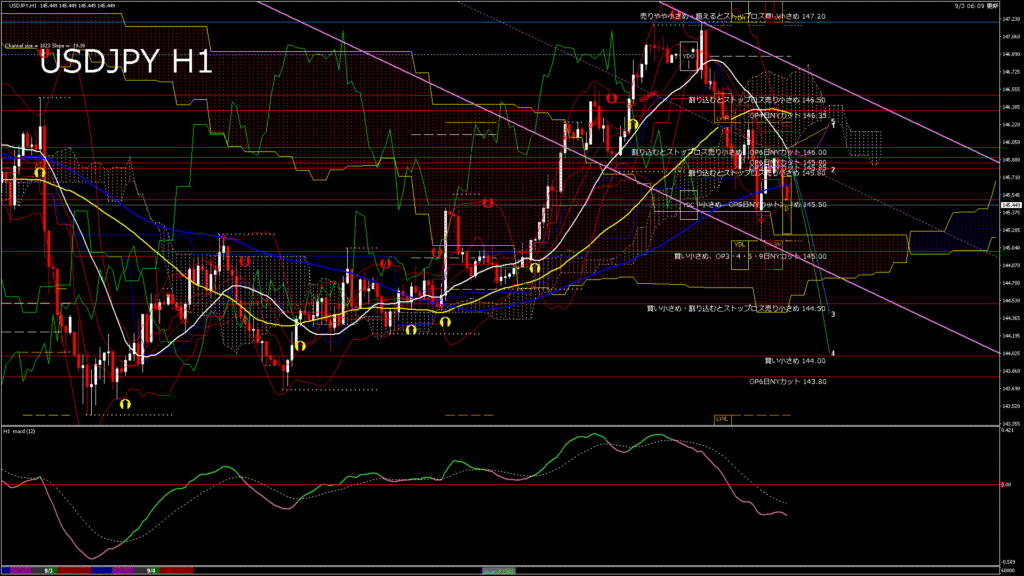Viewport: 1024px width, 576px height.
Task: Select the 9/4 date on the bottom bar
Action: [x=151, y=571]
